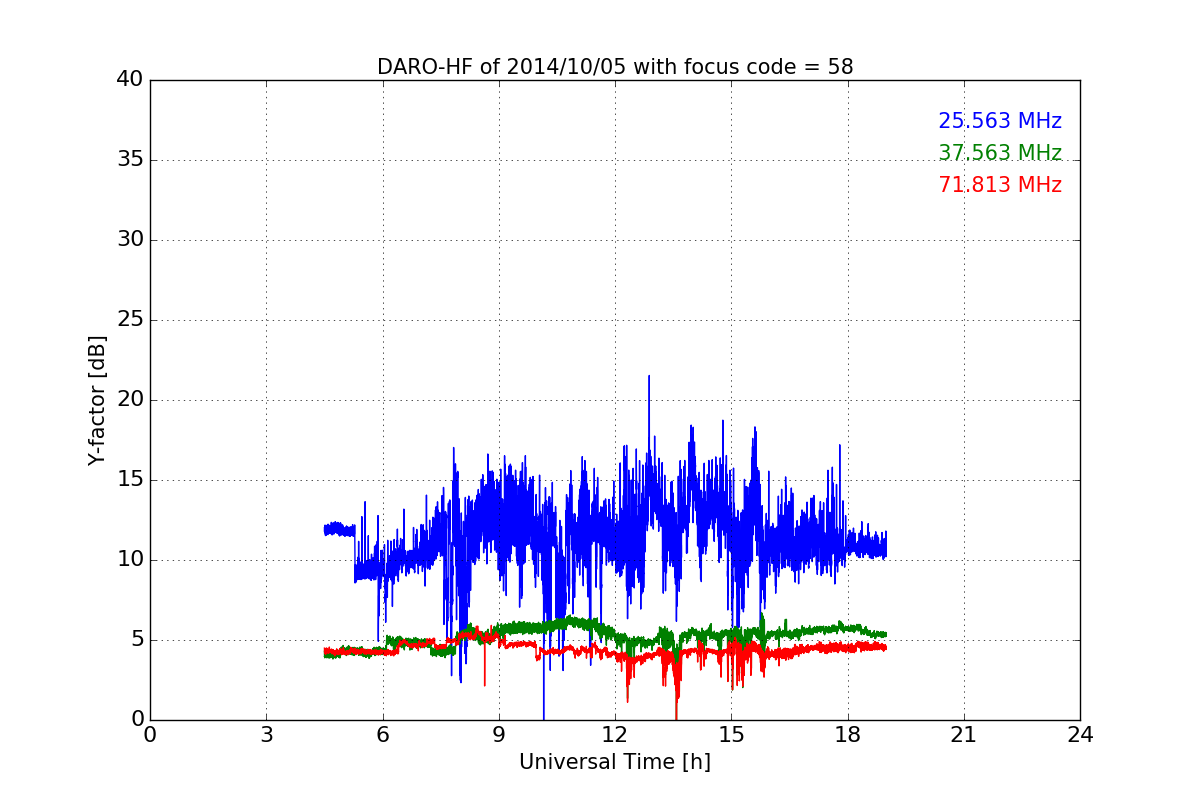
Task: Click the y-axis tick label 25
Action: click(x=129, y=320)
